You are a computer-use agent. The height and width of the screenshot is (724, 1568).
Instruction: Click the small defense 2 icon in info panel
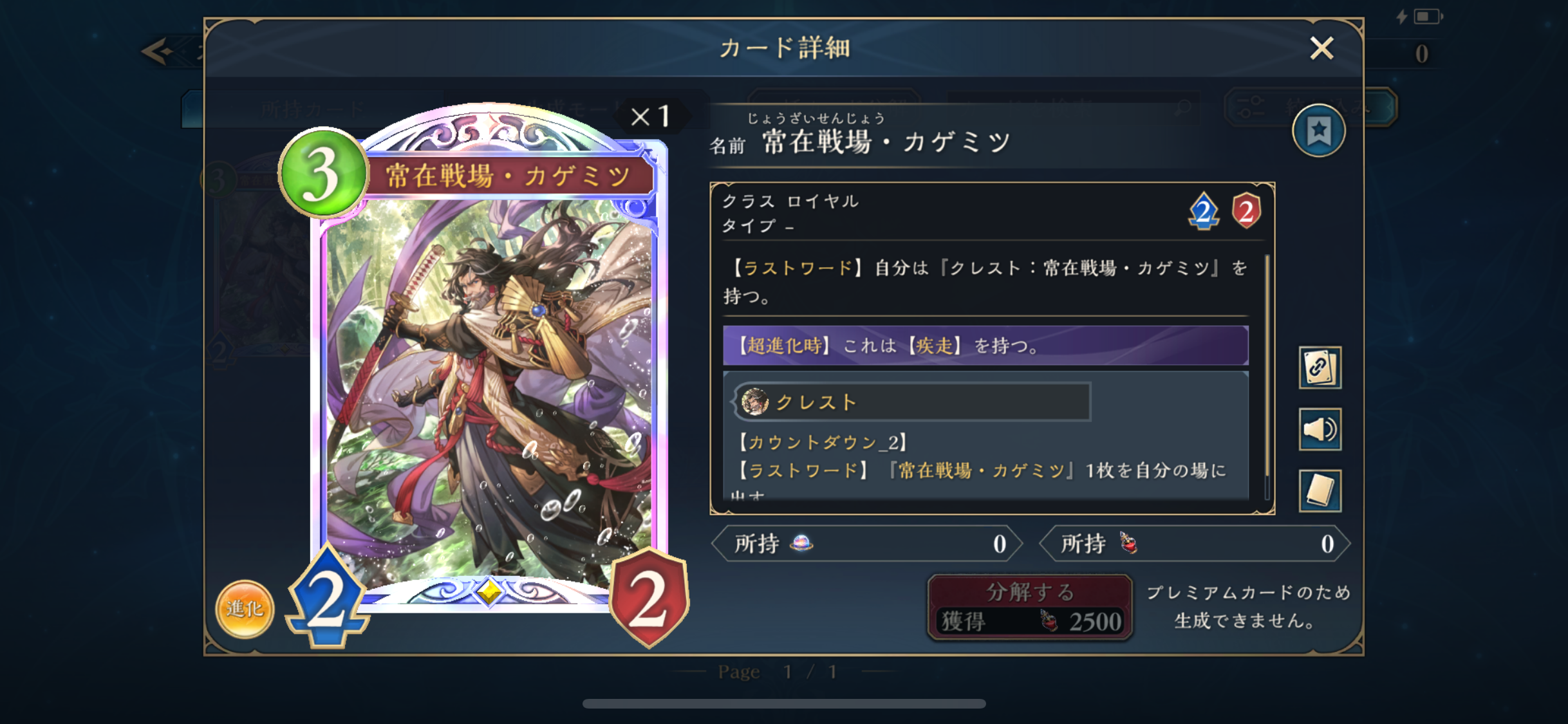1246,211
